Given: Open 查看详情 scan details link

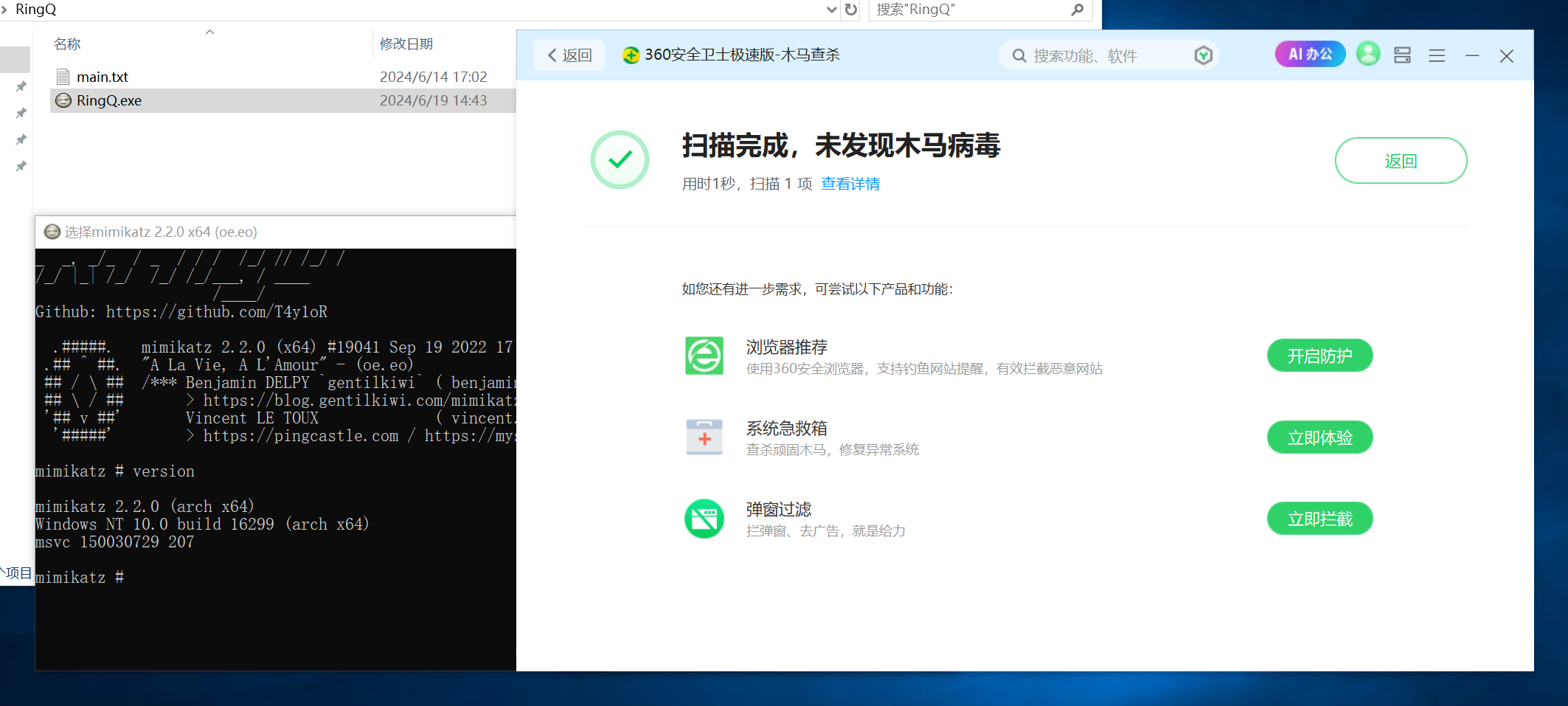Looking at the screenshot, I should click(x=850, y=184).
